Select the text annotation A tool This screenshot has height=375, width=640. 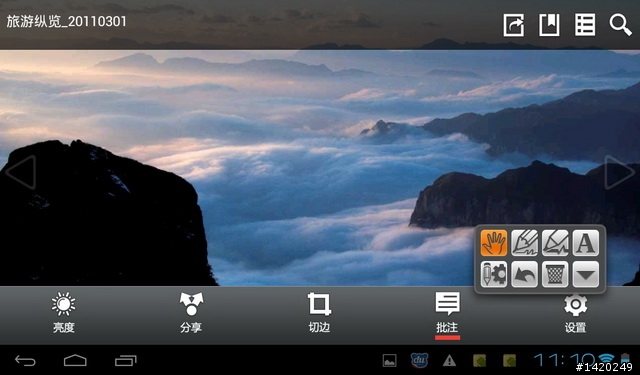click(x=586, y=243)
